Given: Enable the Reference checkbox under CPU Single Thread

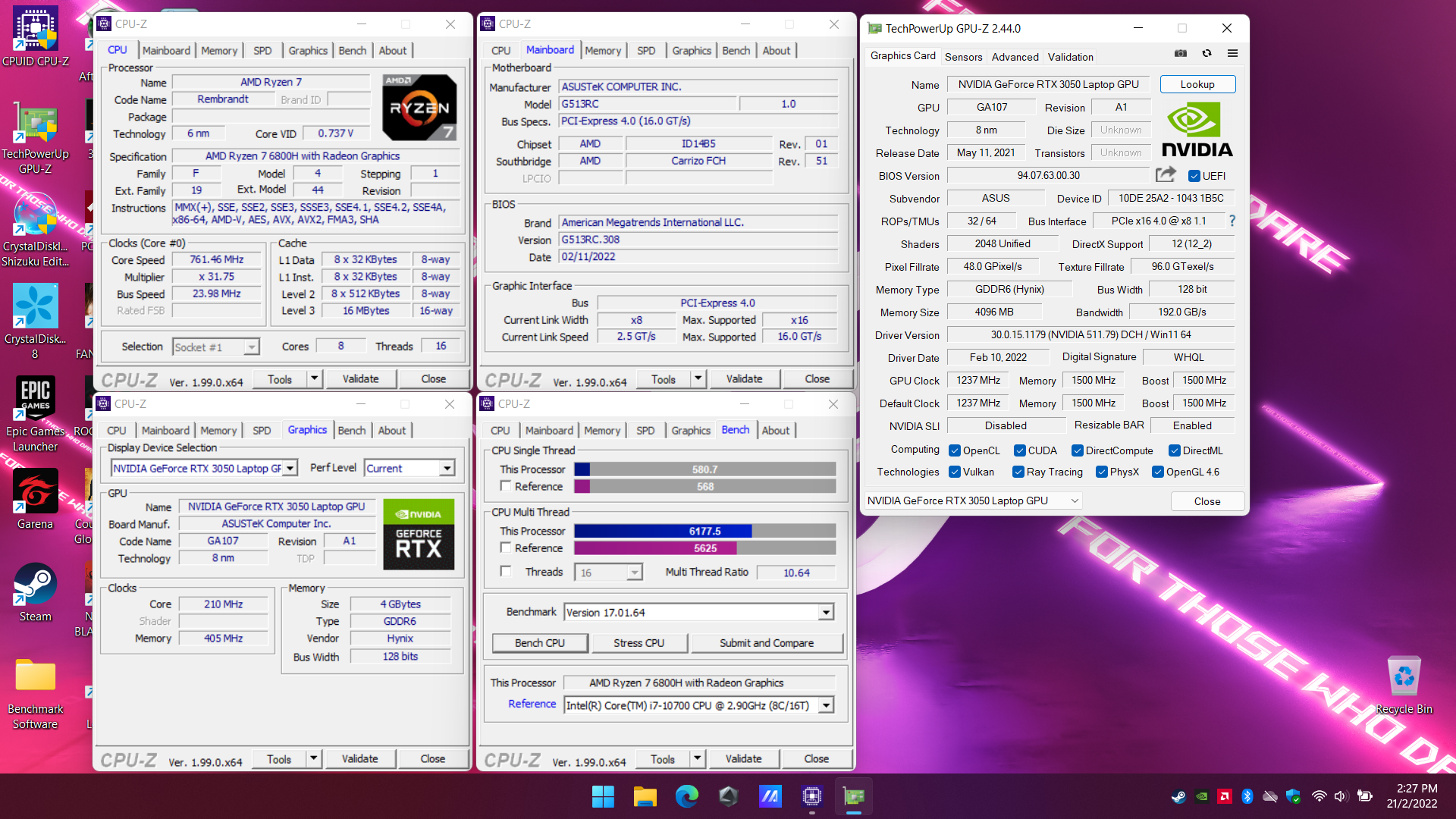Looking at the screenshot, I should click(506, 486).
